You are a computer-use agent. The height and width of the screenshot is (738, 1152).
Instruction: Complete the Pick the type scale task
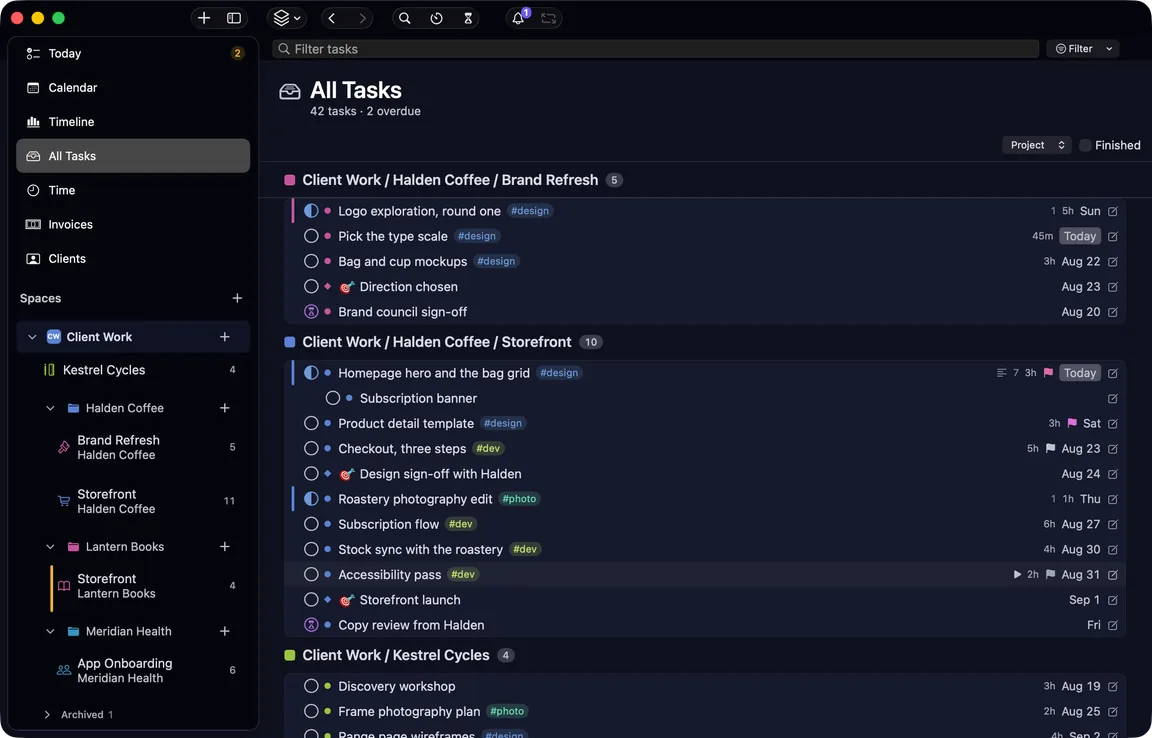point(312,236)
